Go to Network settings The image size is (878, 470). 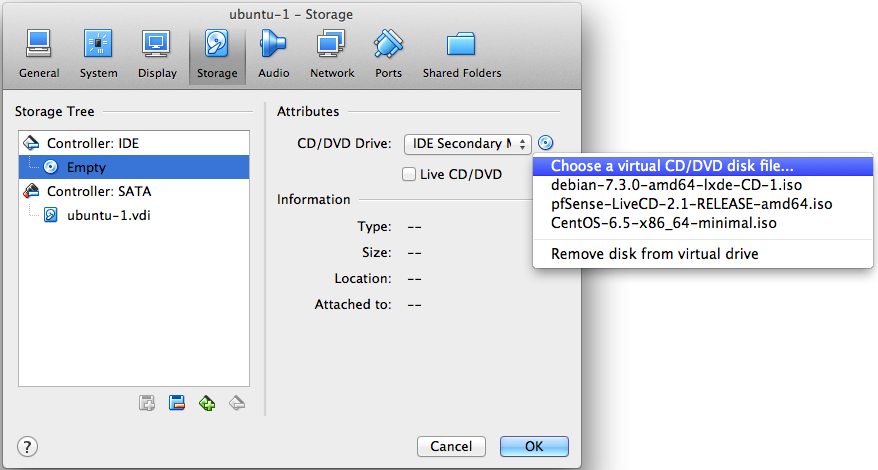point(332,54)
